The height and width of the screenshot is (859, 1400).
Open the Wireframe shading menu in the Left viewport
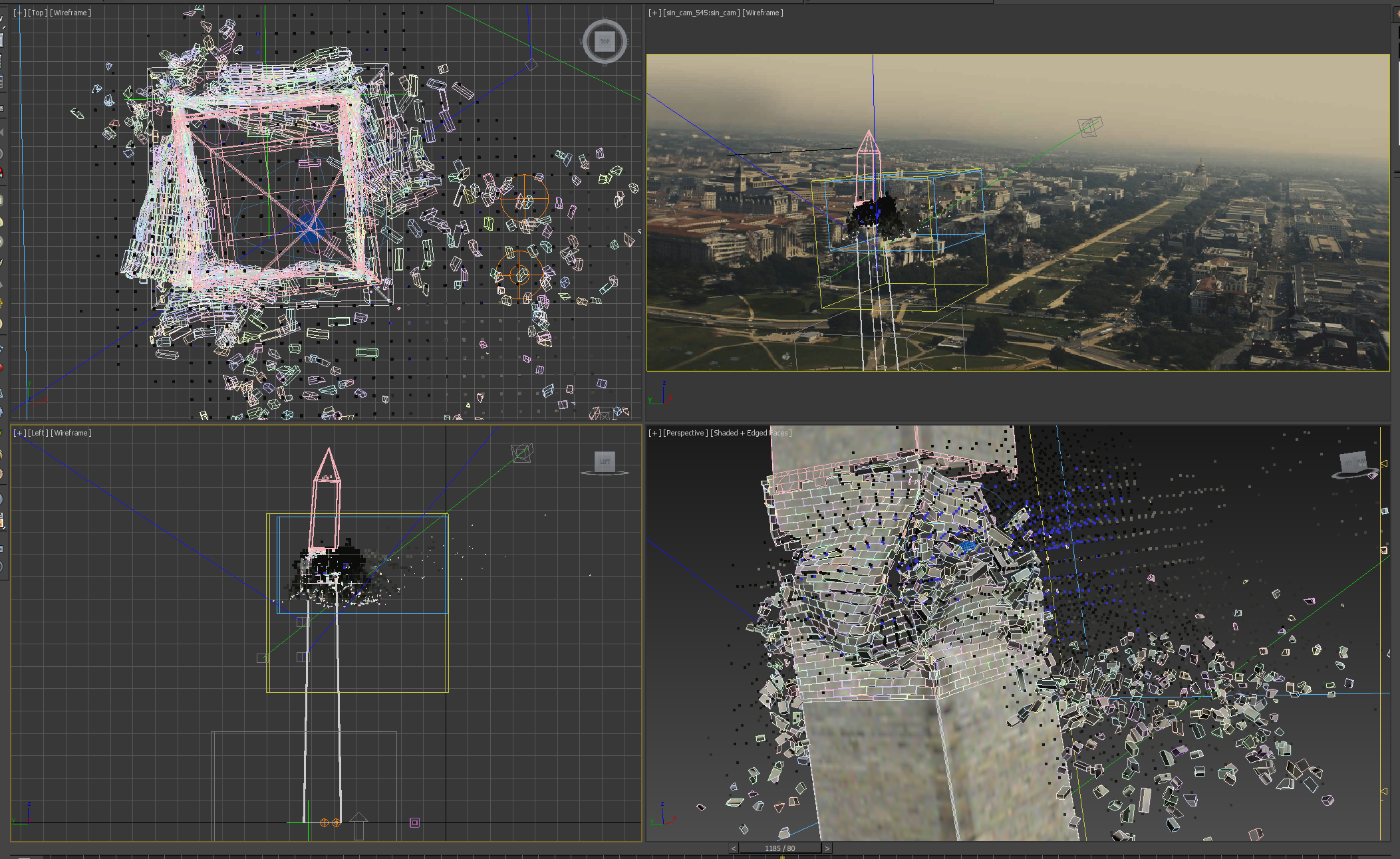click(x=71, y=433)
